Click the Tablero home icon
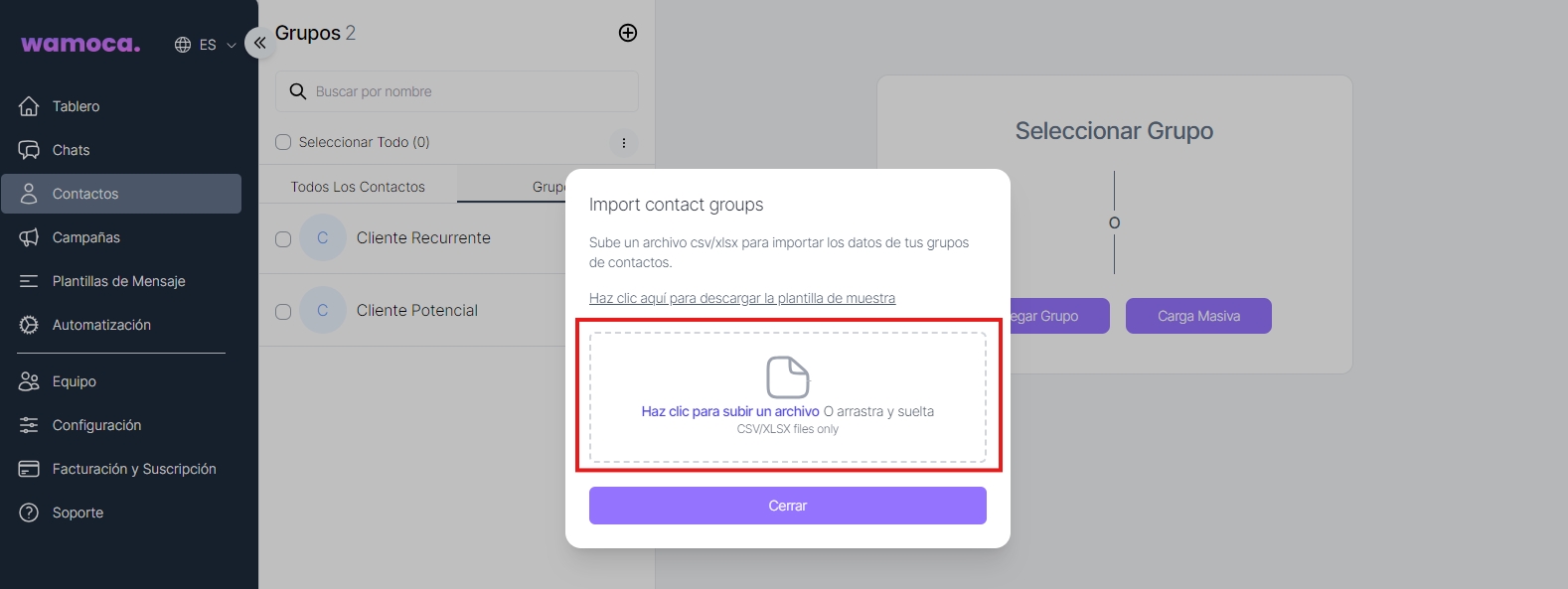 pos(29,106)
